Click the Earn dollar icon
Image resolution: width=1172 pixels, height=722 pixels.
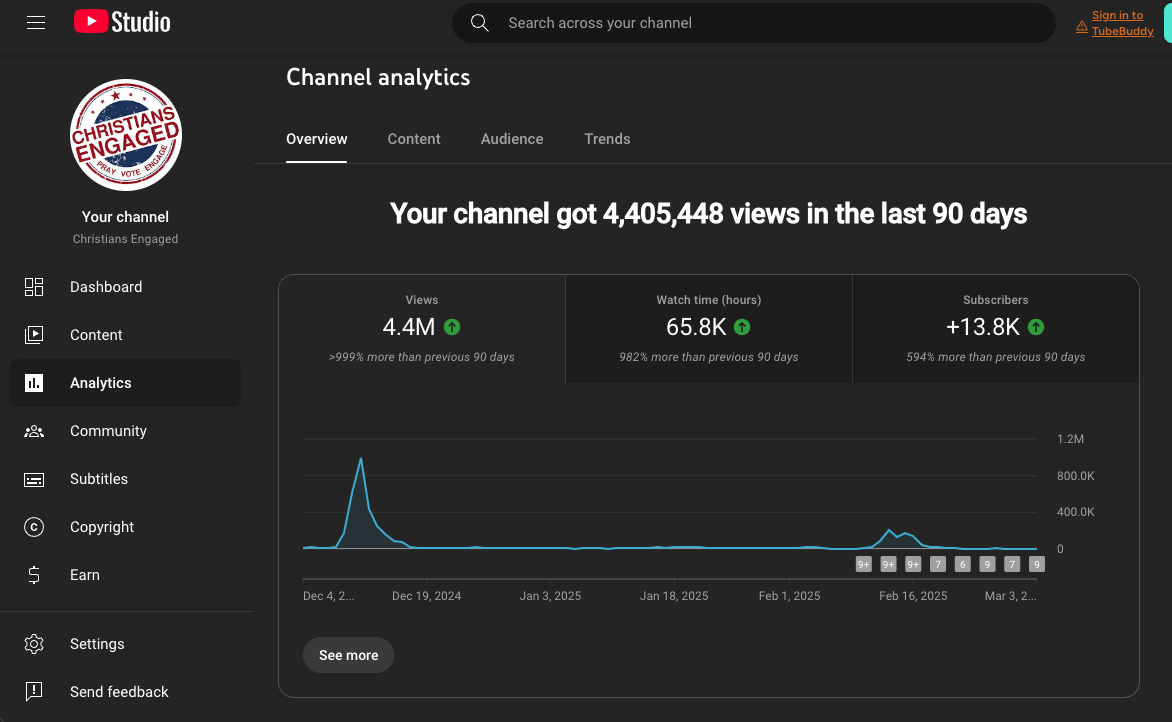34,575
